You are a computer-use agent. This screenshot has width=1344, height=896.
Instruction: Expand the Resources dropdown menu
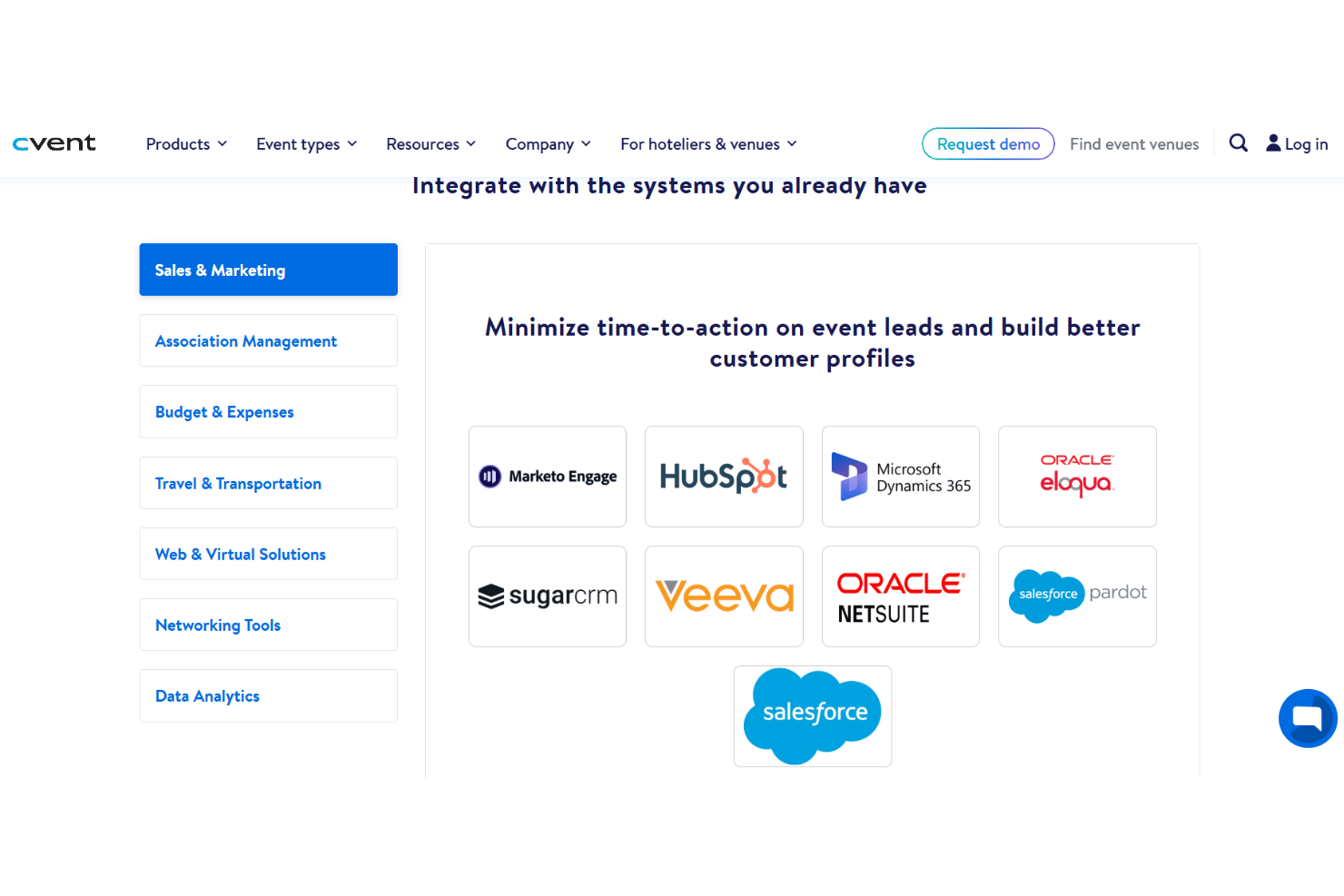coord(431,144)
